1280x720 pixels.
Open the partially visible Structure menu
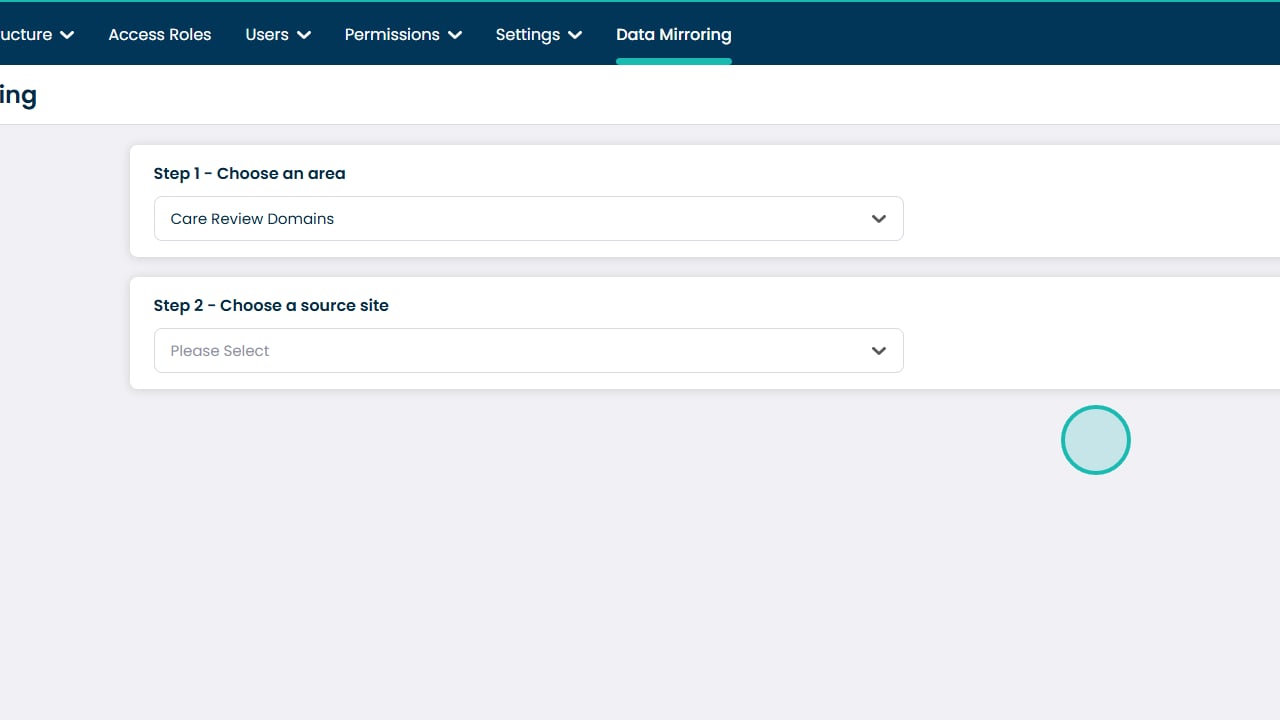click(26, 35)
